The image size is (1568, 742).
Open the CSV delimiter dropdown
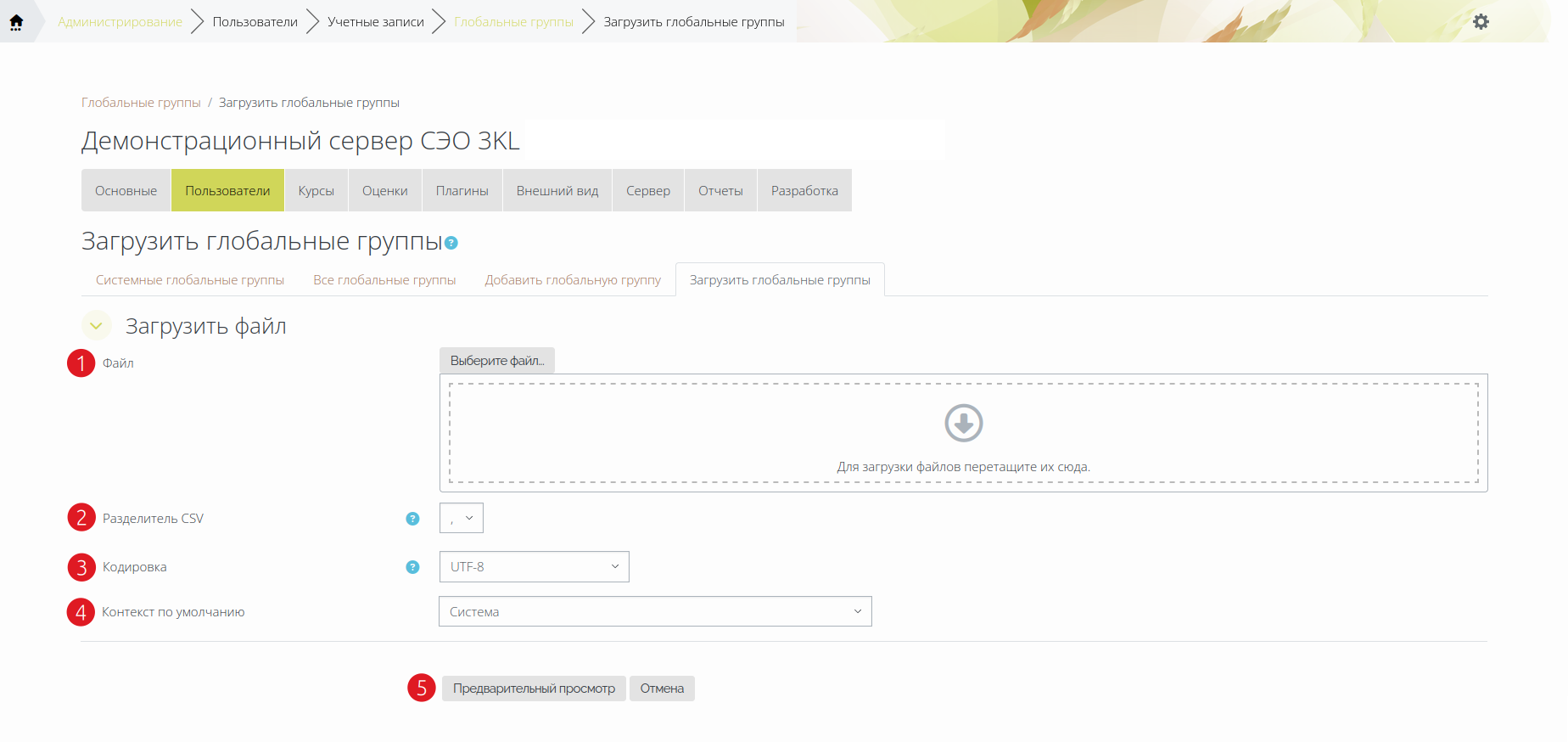[x=462, y=518]
